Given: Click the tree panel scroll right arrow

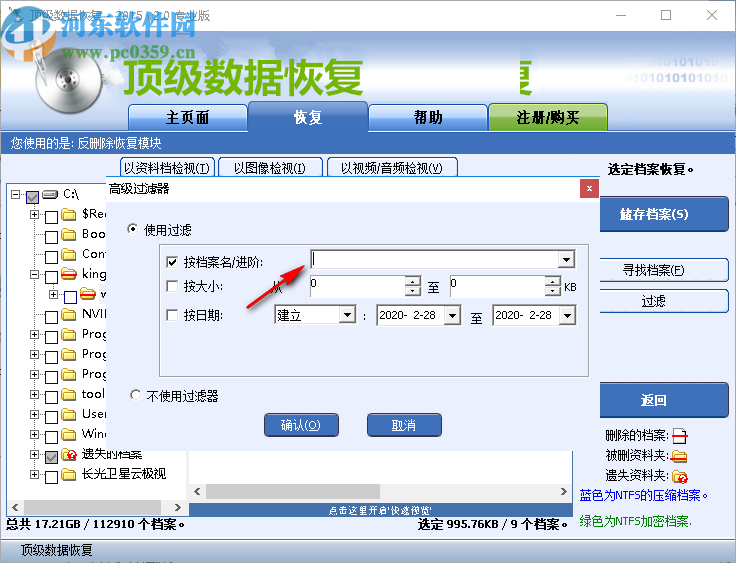Looking at the screenshot, I should (177, 507).
